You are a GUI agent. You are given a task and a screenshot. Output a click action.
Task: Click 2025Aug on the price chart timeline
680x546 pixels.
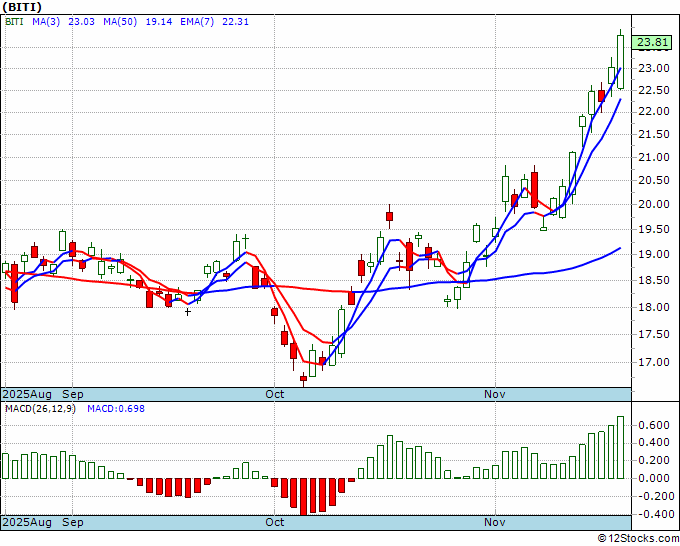[27, 394]
